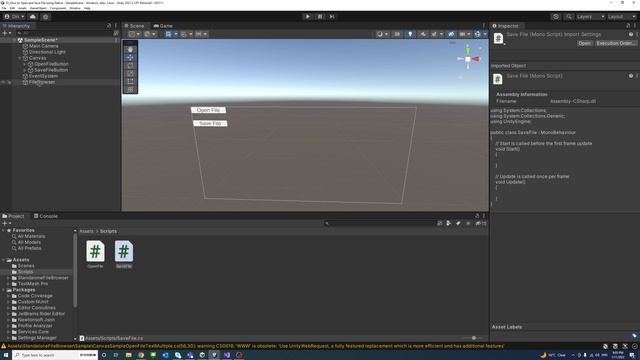Click the Pause button

320,17
